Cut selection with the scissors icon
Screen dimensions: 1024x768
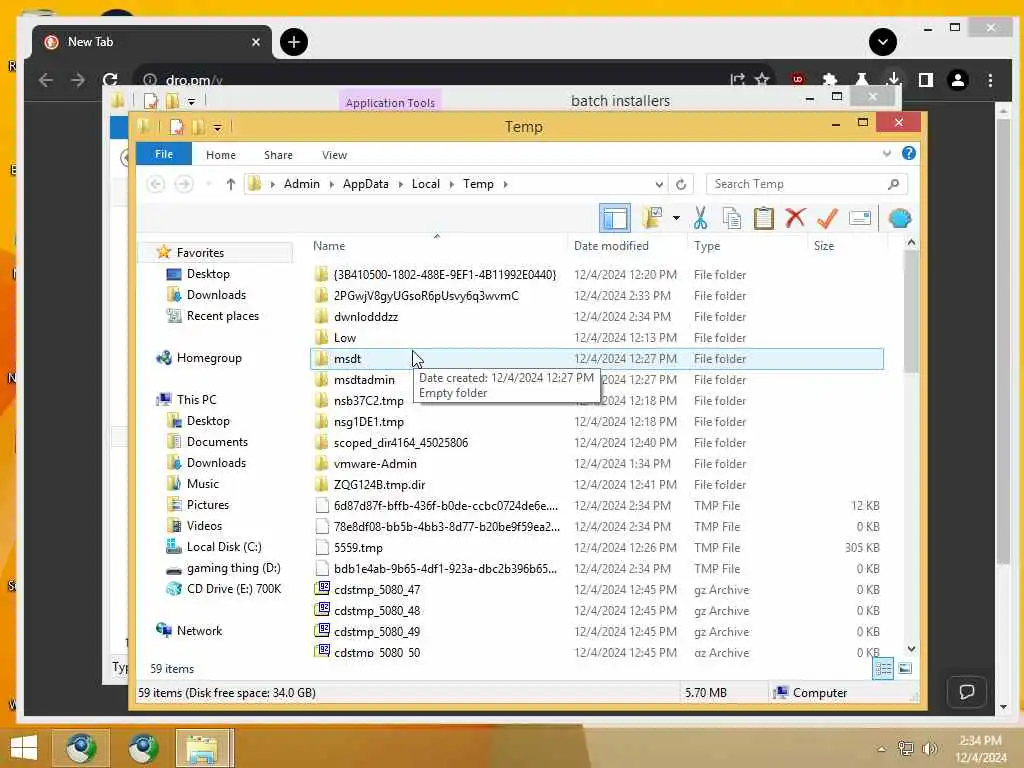point(700,218)
